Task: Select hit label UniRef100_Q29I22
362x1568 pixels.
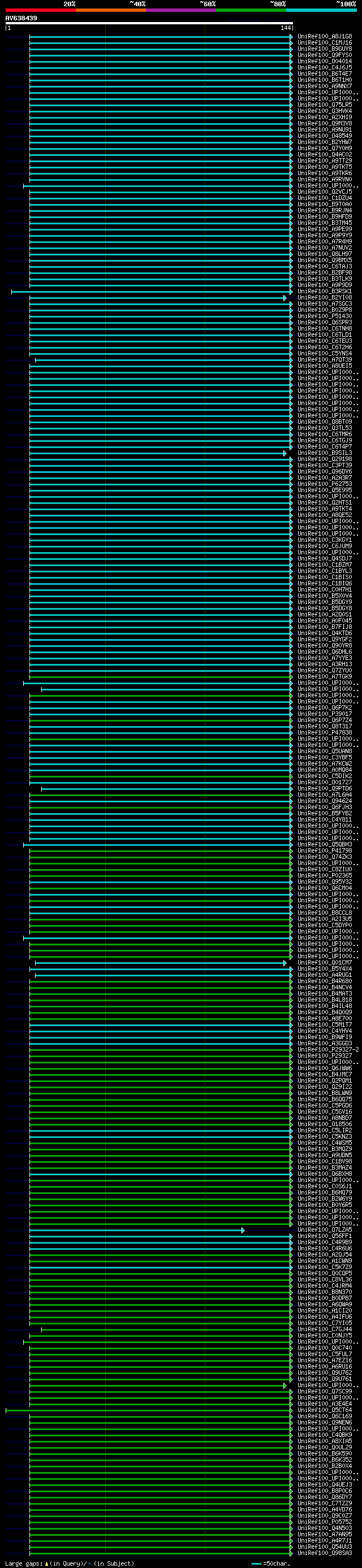Action: 325,1087
